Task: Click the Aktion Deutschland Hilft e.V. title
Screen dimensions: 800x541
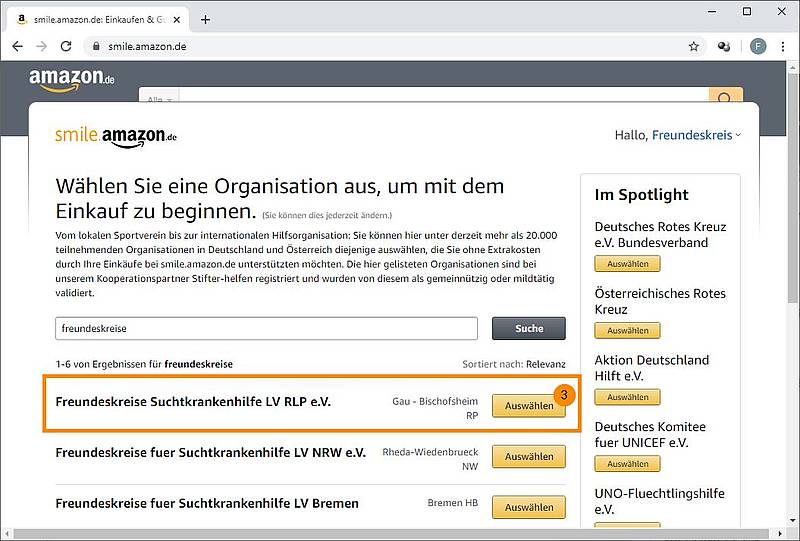Action: point(652,368)
